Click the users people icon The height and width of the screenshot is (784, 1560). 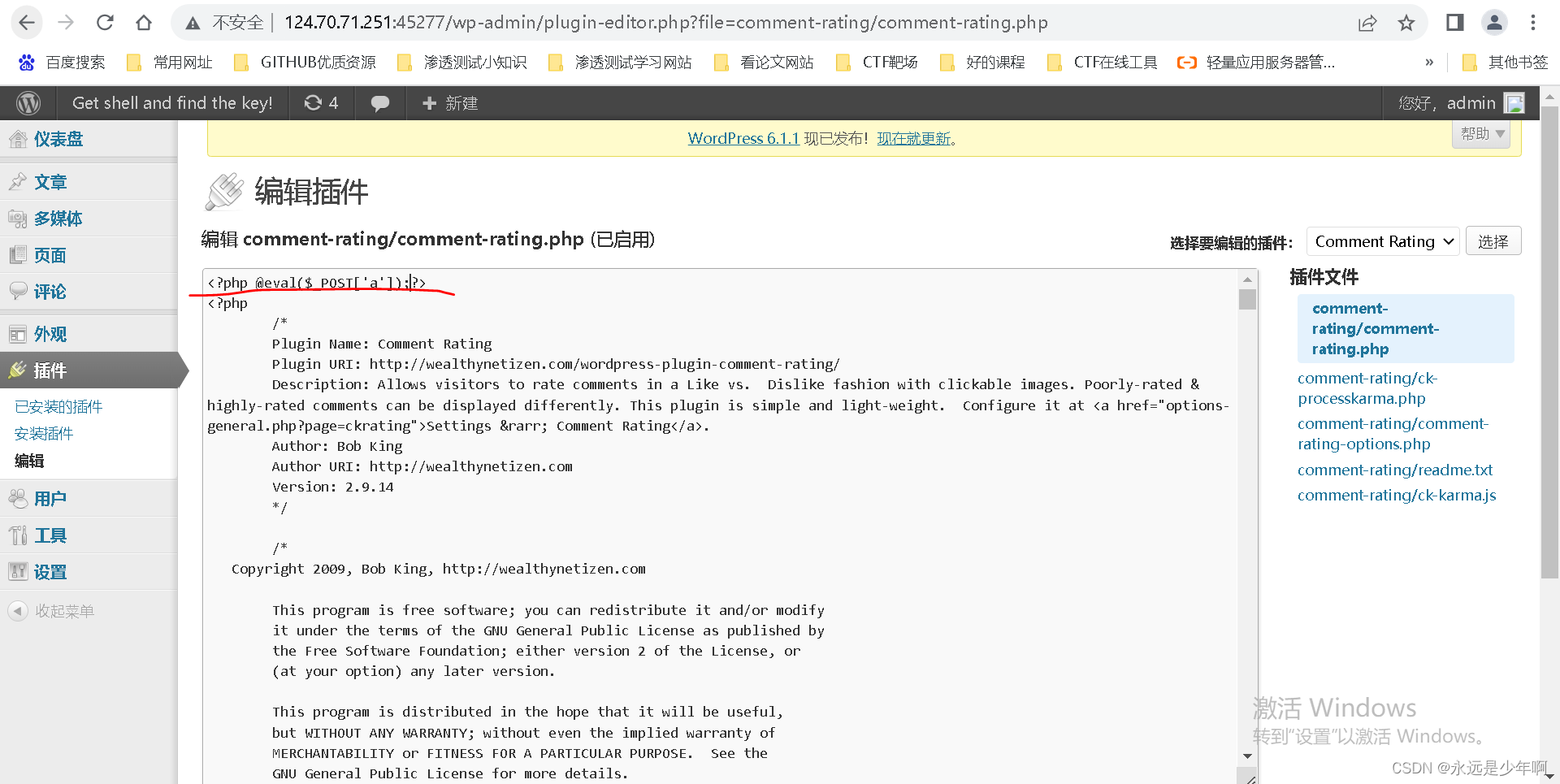(x=18, y=499)
